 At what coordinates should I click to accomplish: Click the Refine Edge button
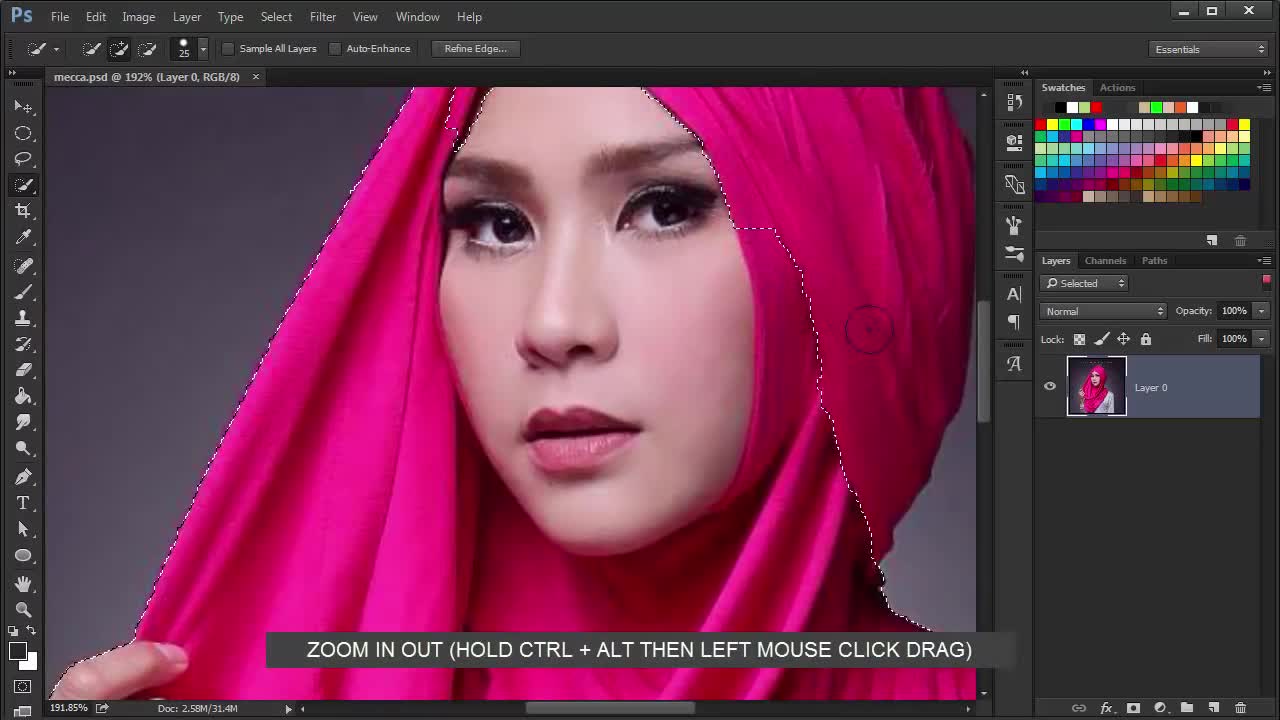point(475,48)
